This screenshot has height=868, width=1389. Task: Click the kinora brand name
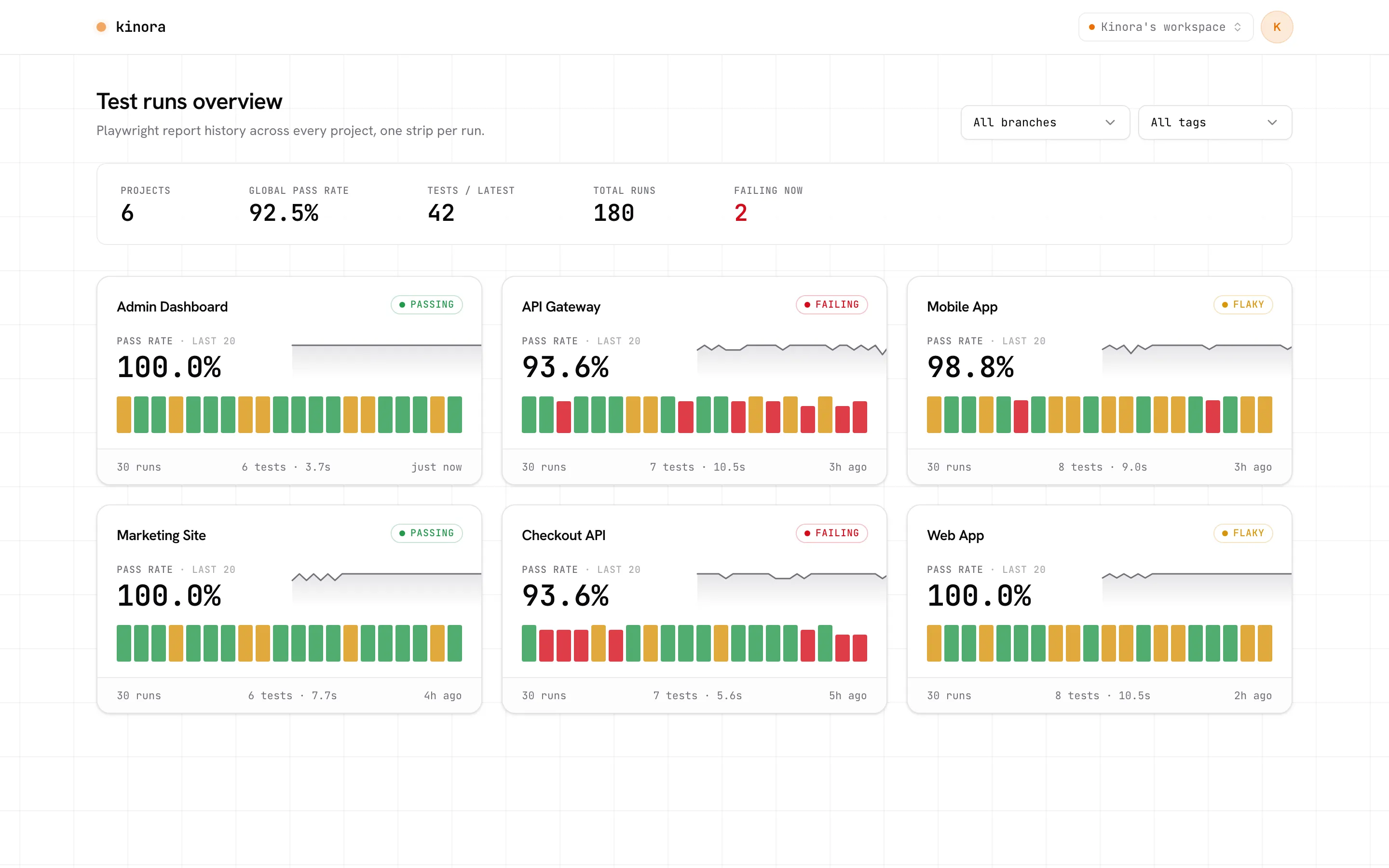[x=141, y=27]
